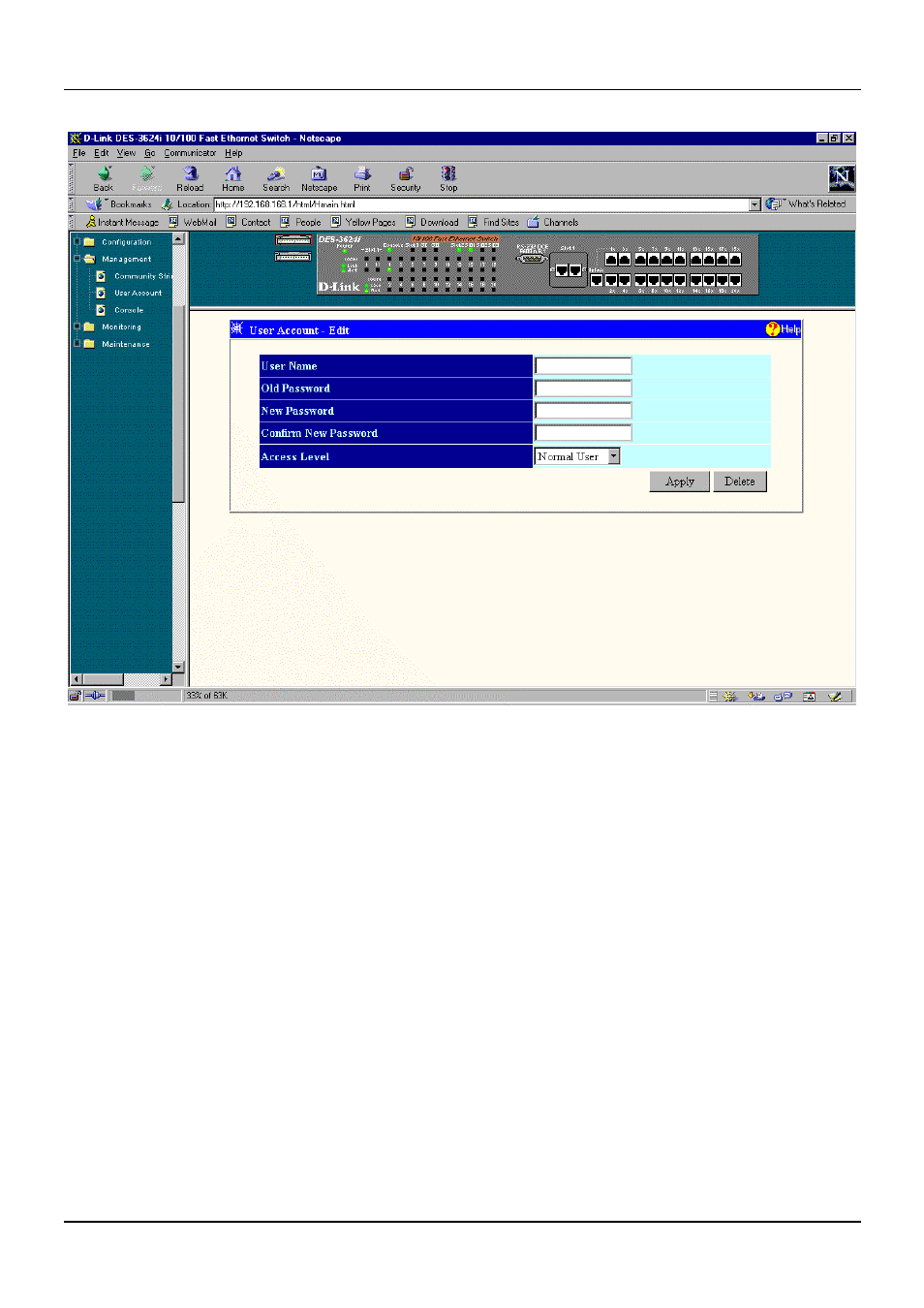924x1308 pixels.
Task: Click the Netscape toolbar button icon
Action: (x=319, y=173)
